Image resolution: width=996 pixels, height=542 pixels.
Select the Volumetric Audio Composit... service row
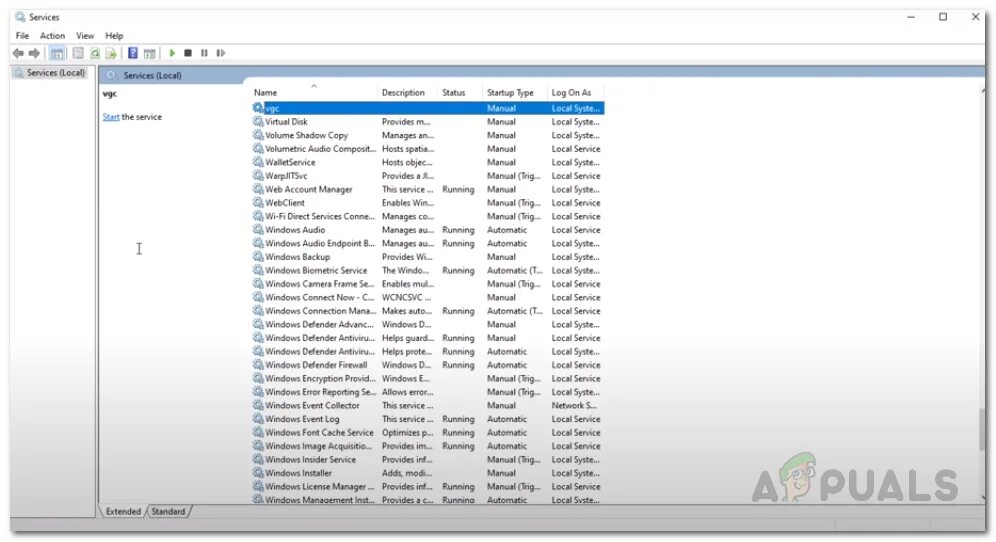(427, 149)
